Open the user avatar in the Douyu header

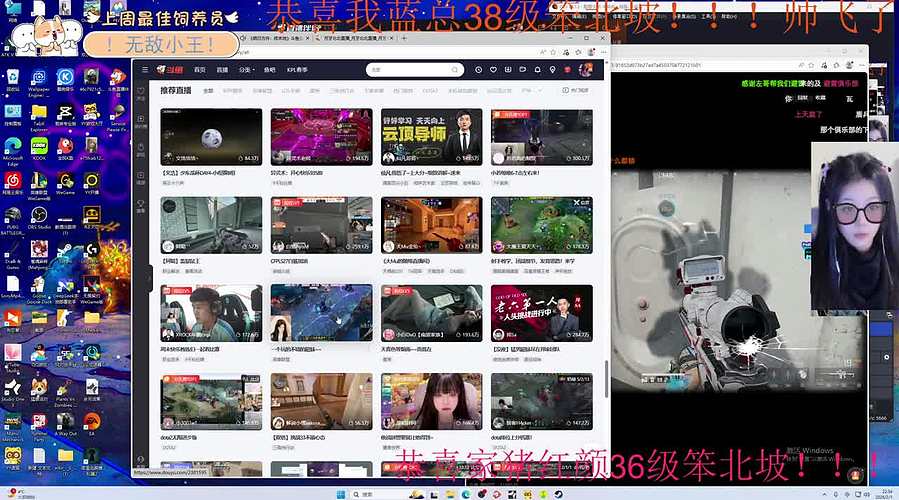(x=586, y=69)
